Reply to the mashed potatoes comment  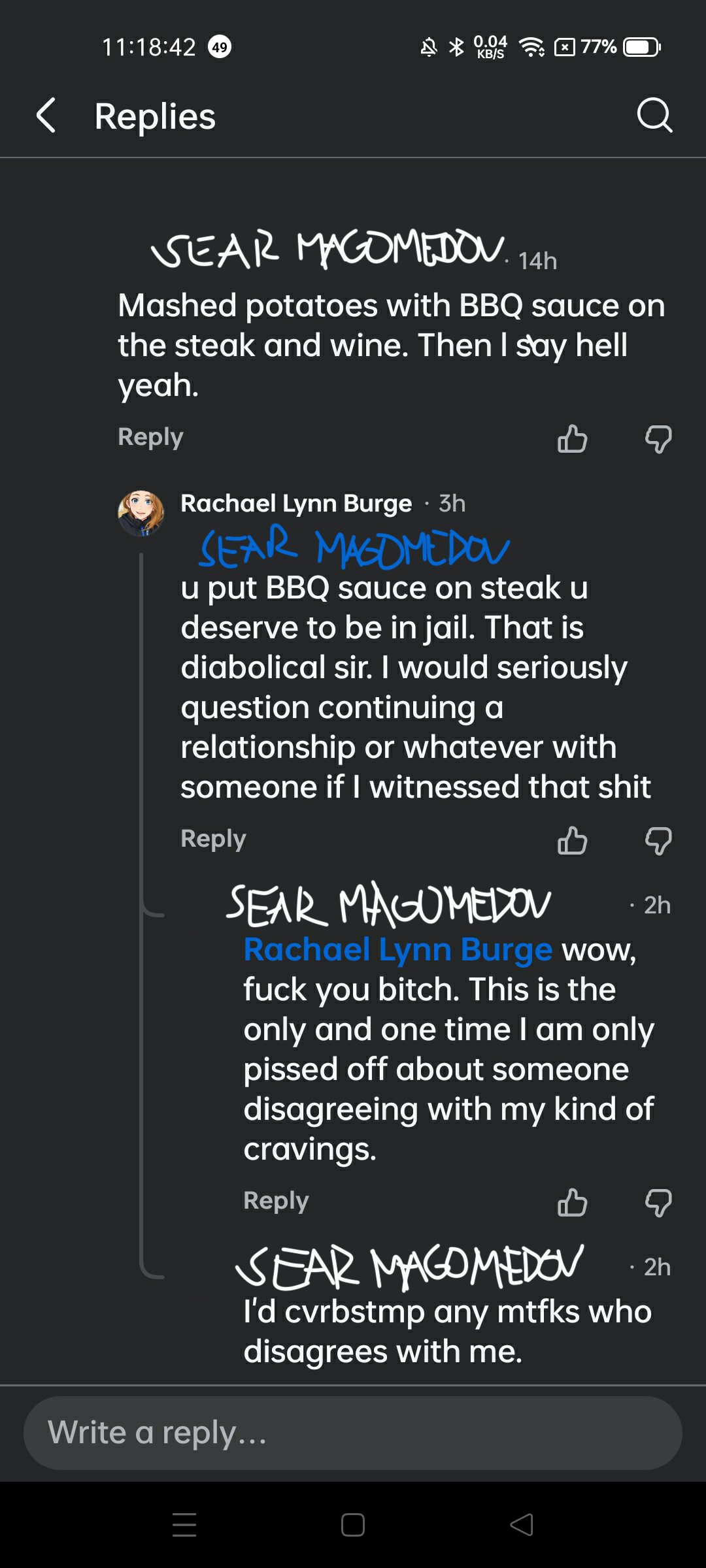coord(150,437)
